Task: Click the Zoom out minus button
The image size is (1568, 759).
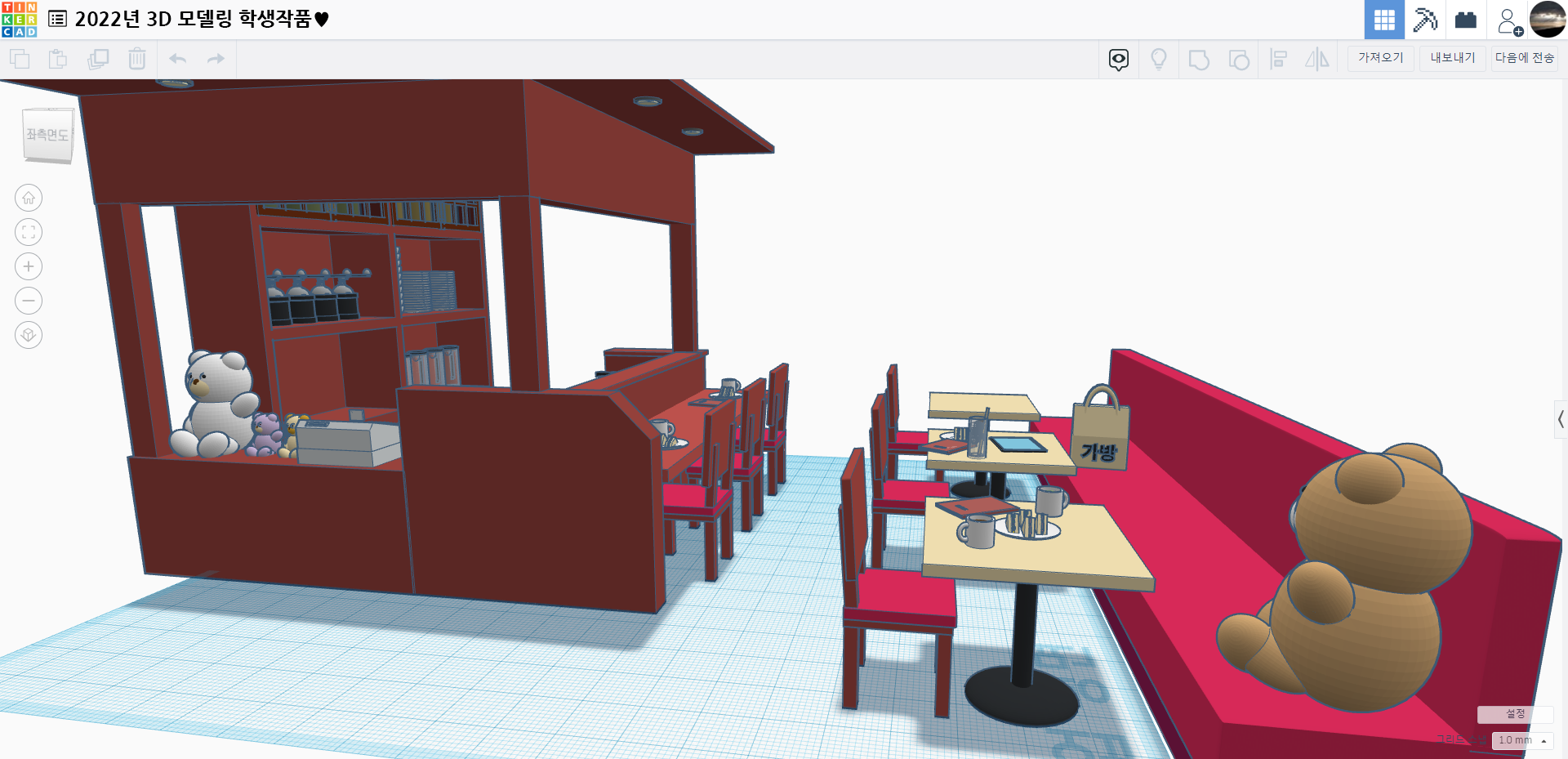Action: tap(29, 301)
